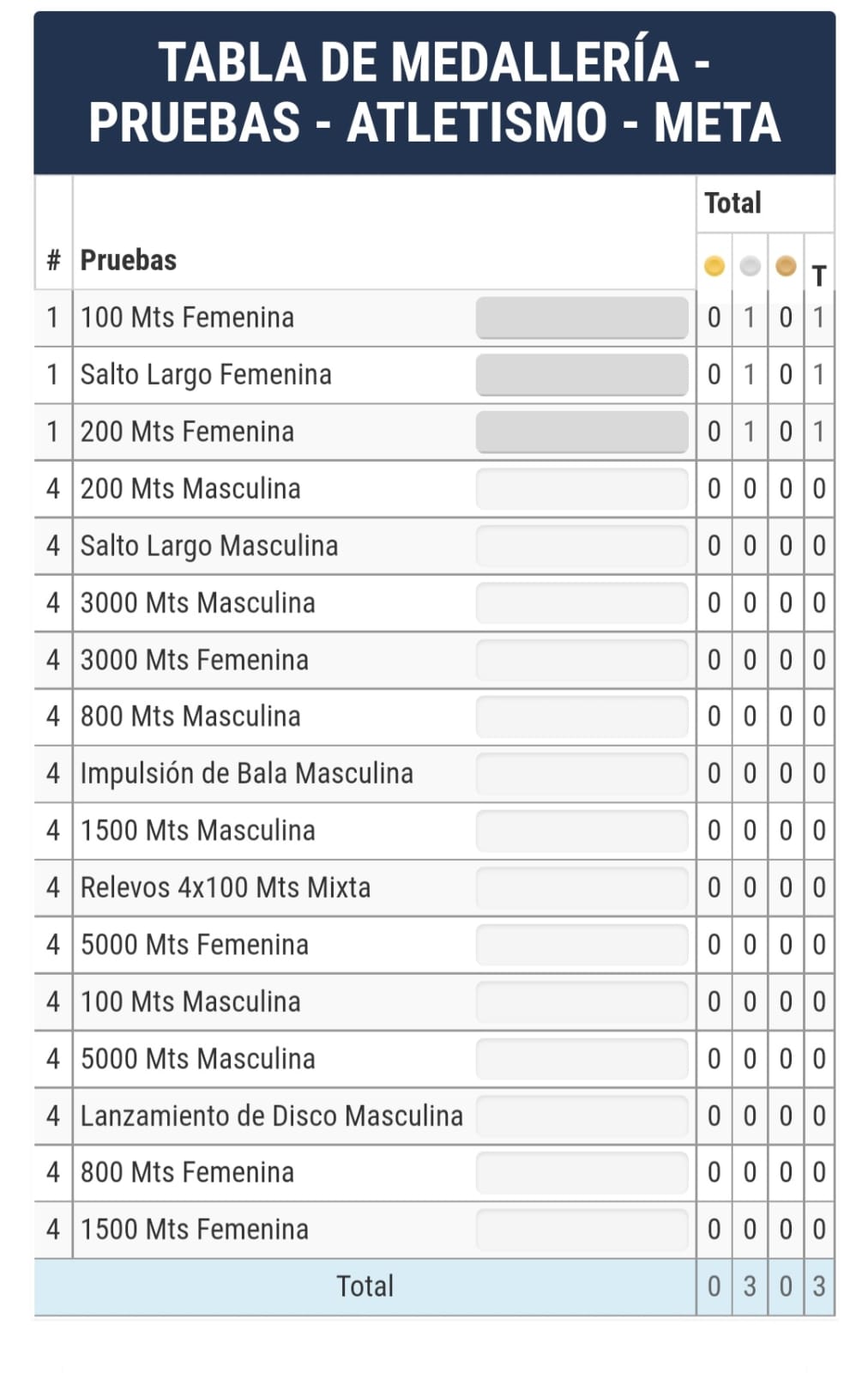Click the gold medal icon in header

pos(714,267)
